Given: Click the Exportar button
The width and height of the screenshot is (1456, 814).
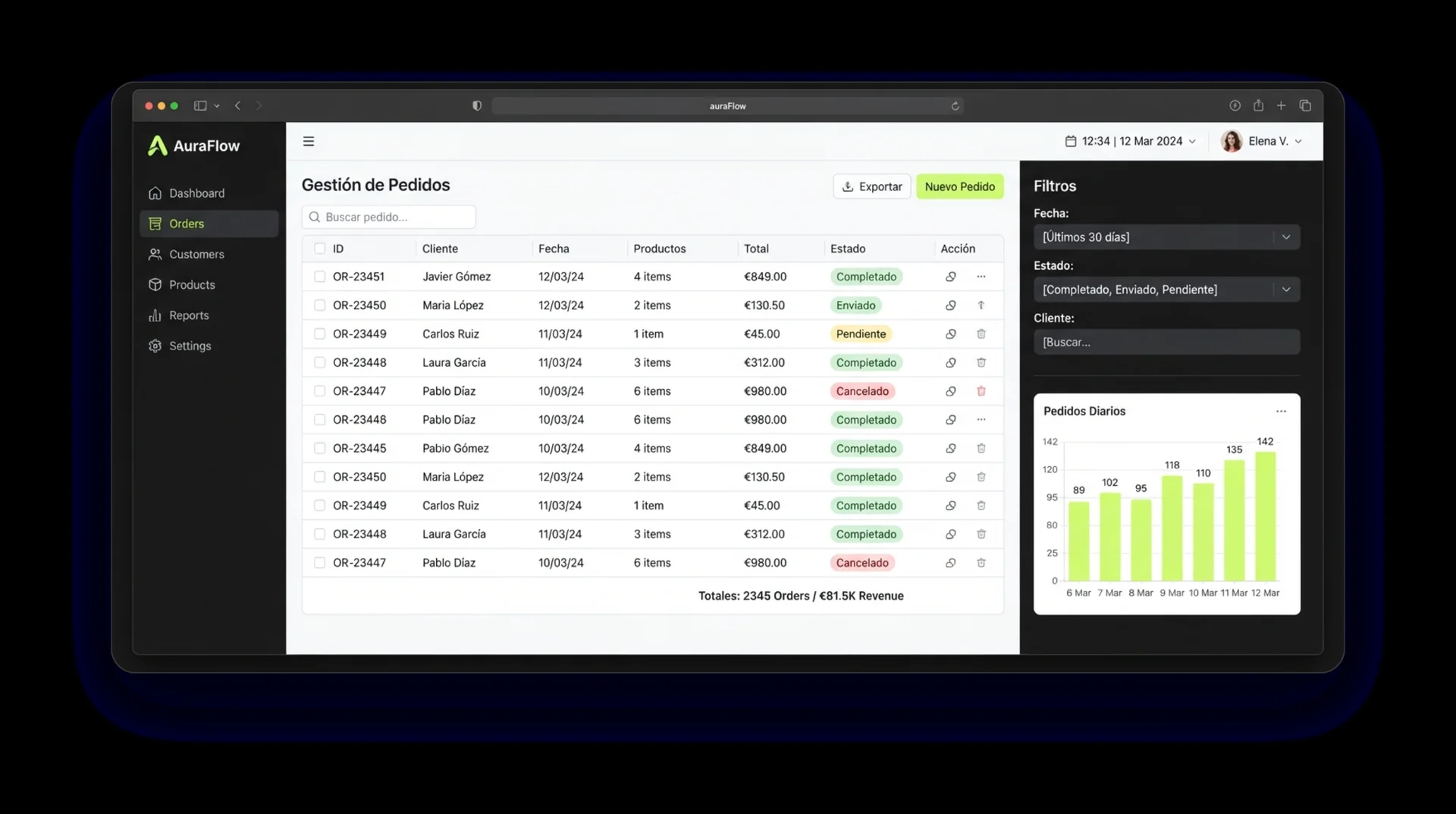Looking at the screenshot, I should (x=871, y=186).
